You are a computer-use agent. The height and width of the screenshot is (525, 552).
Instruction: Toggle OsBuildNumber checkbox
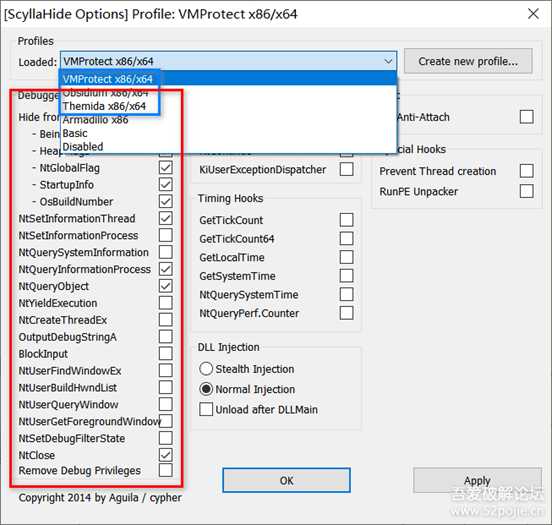click(165, 201)
